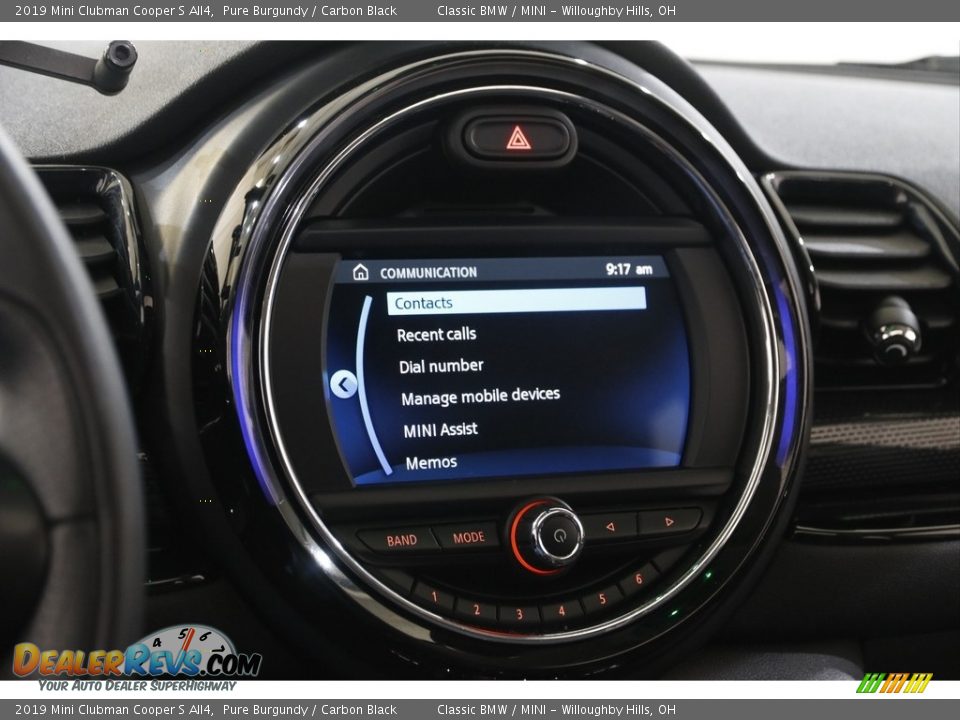Select radio preset button 4

point(561,610)
